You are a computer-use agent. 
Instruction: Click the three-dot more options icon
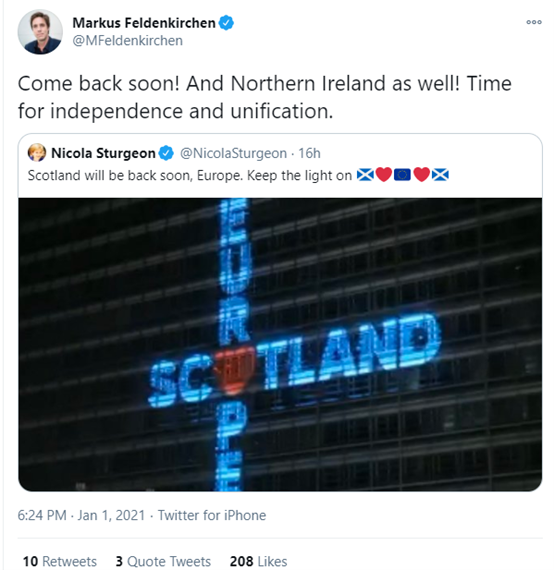534,22
